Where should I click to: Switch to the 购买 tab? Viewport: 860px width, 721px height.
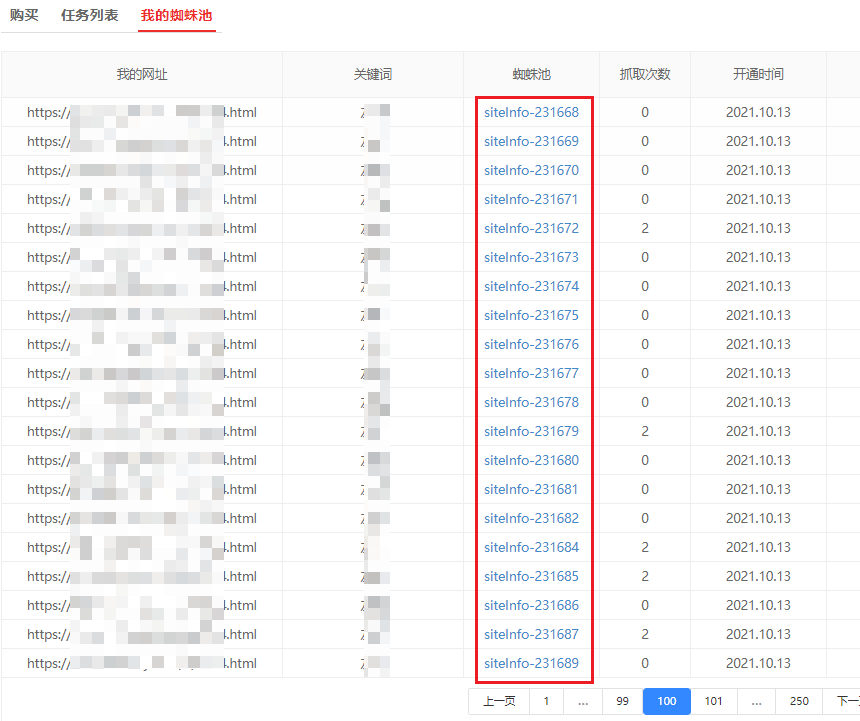[x=24, y=16]
